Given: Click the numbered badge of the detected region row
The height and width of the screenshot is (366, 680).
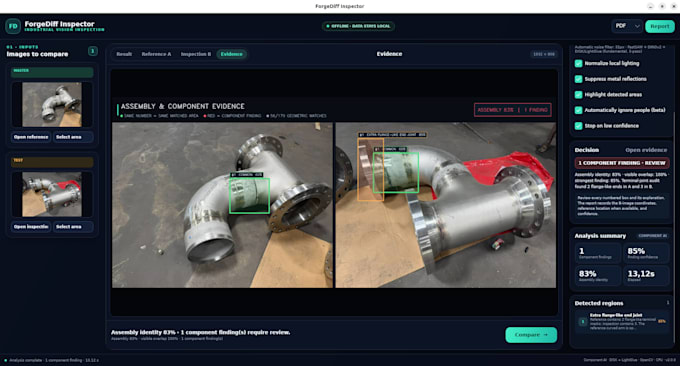Looking at the screenshot, I should pos(582,321).
